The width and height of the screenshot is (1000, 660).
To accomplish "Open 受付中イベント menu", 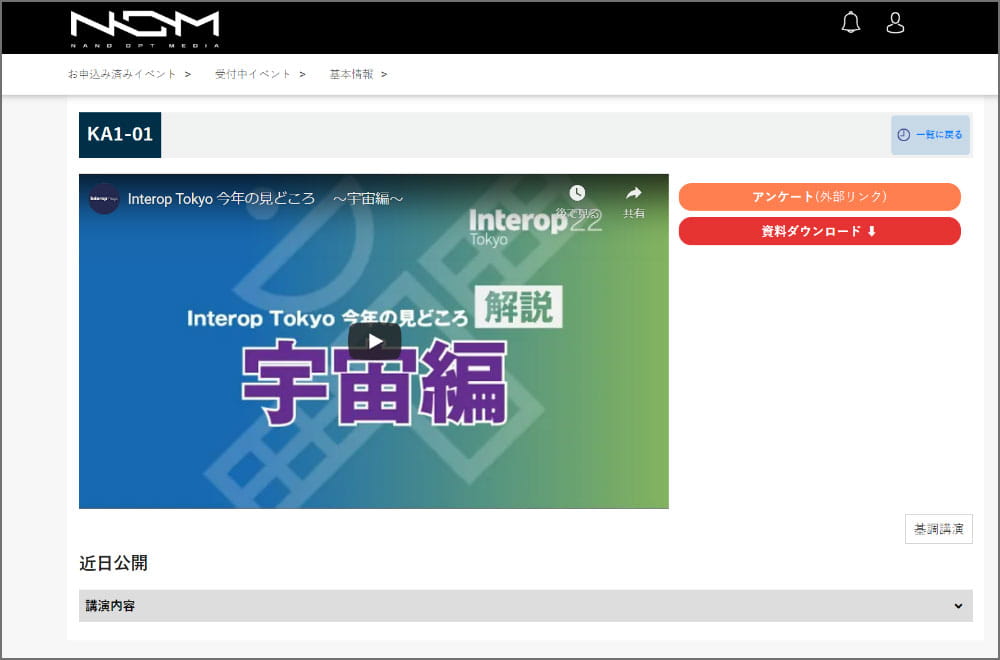I will [260, 74].
